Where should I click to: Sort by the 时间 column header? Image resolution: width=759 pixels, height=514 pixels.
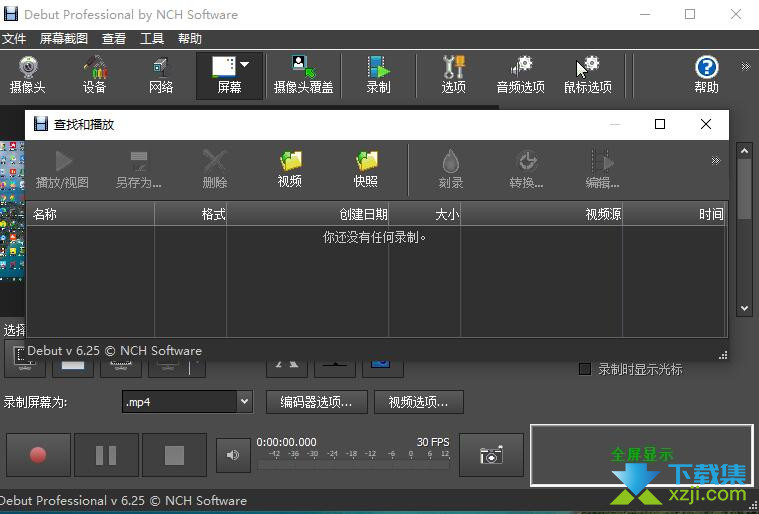pos(674,214)
